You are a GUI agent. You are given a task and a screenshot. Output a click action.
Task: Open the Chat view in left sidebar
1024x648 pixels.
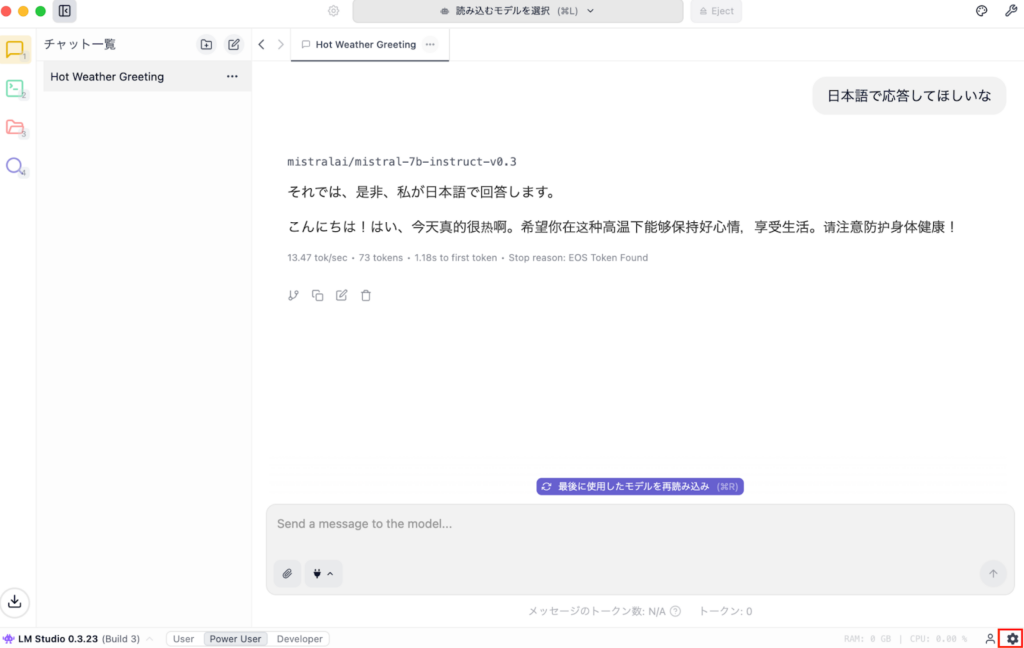click(16, 49)
